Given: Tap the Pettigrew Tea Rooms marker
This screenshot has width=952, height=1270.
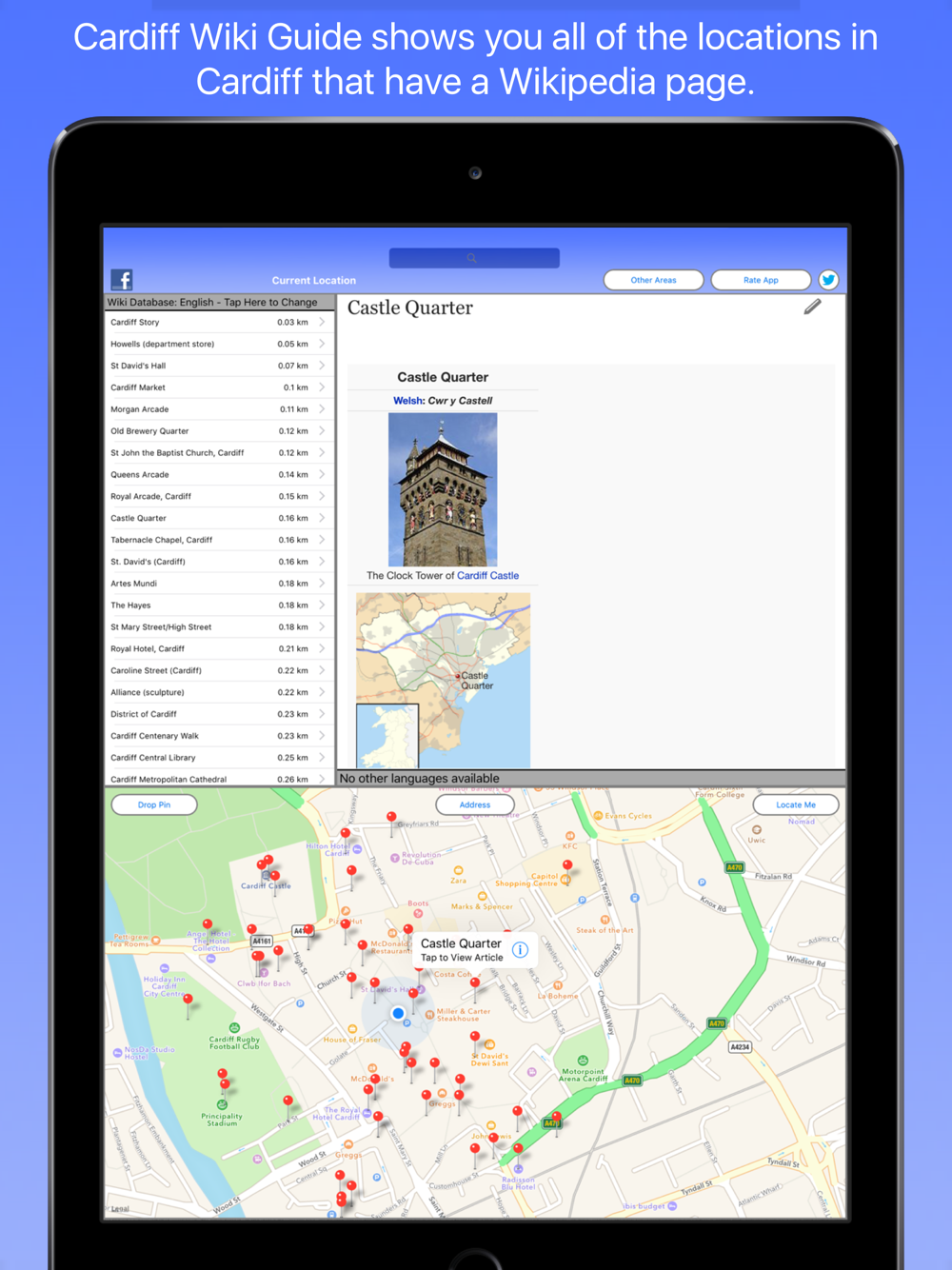Looking at the screenshot, I should 156,941.
